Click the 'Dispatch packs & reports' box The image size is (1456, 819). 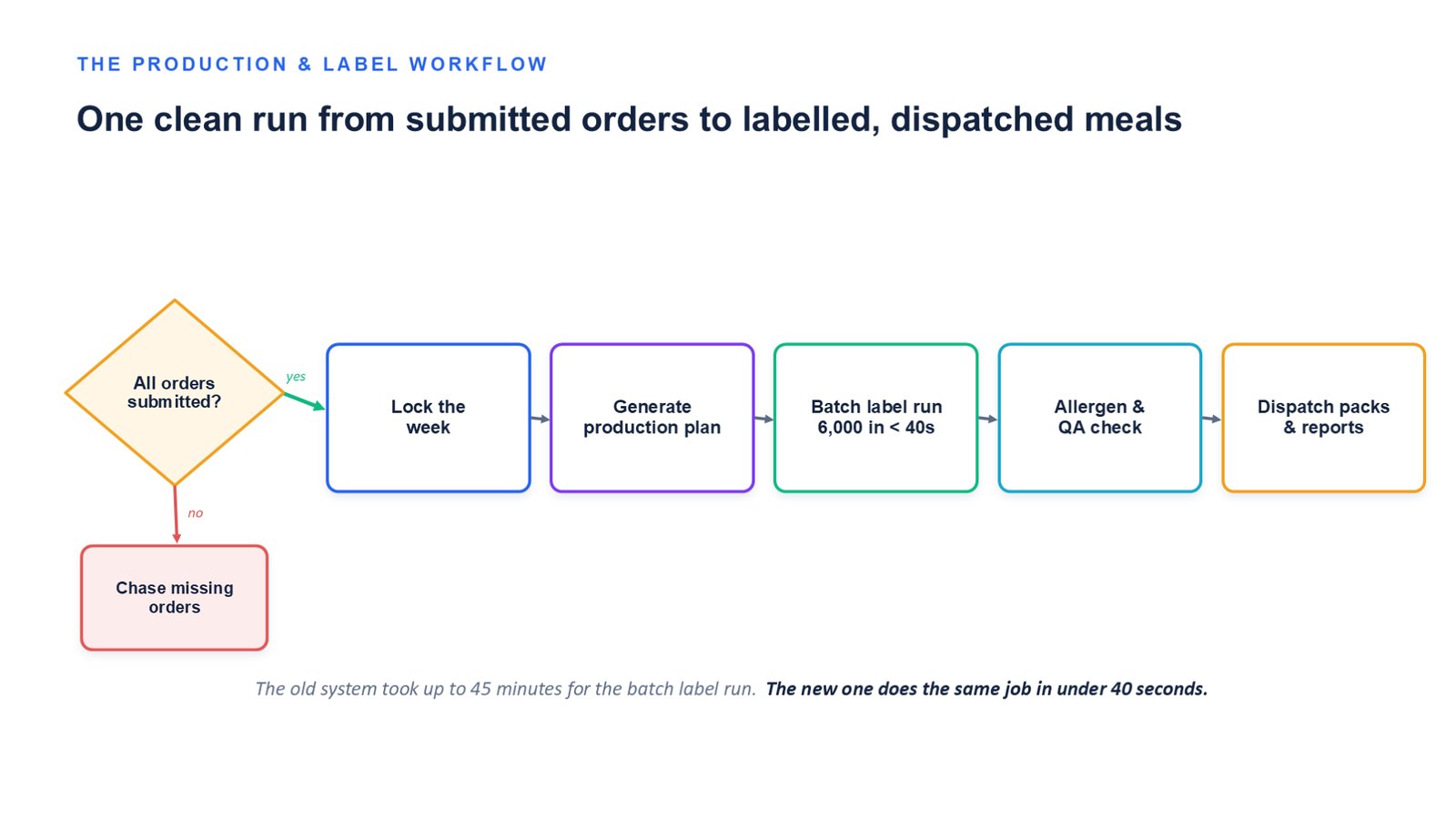(1324, 418)
